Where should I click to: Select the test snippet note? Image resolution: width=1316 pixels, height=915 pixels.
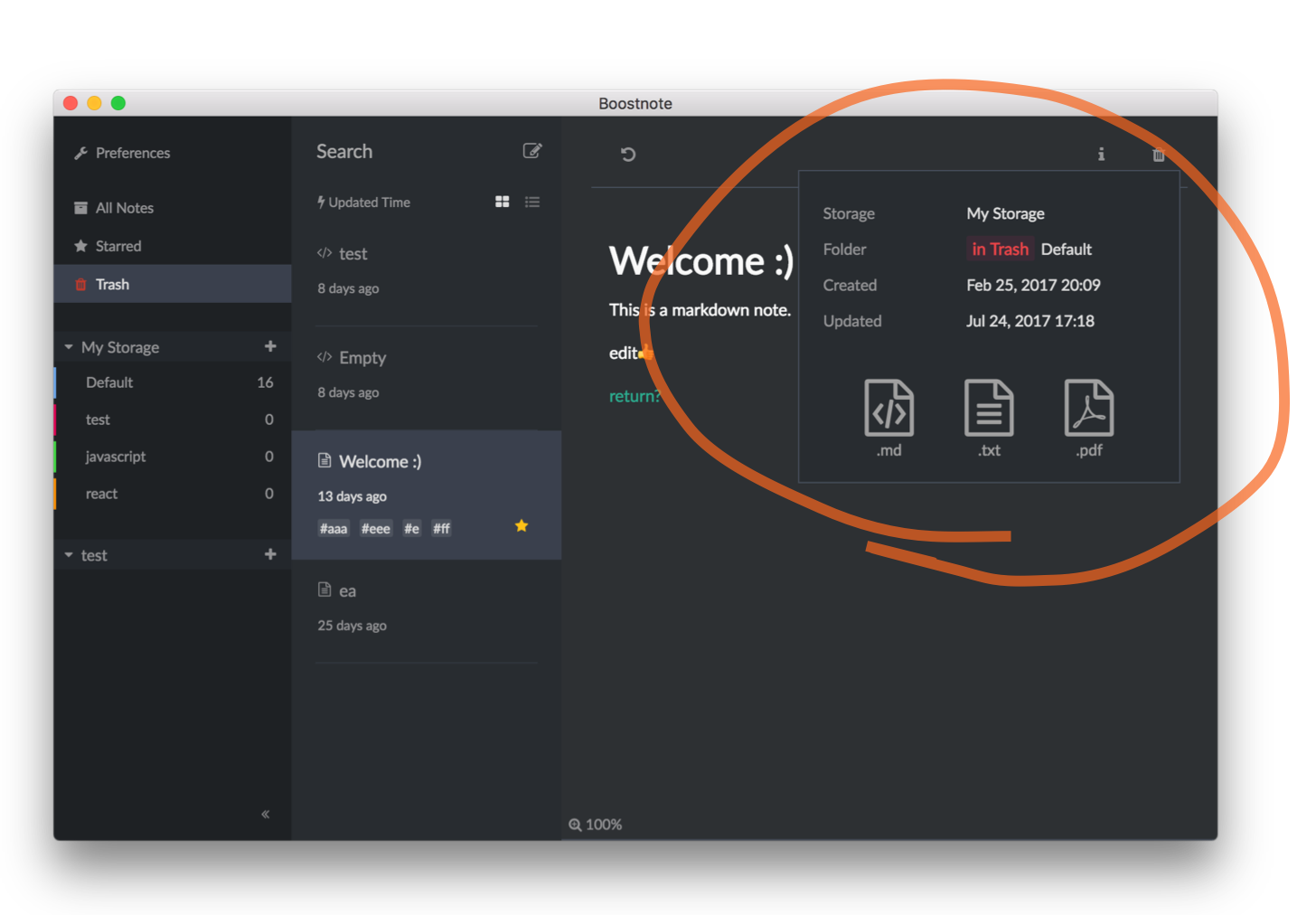click(x=426, y=271)
